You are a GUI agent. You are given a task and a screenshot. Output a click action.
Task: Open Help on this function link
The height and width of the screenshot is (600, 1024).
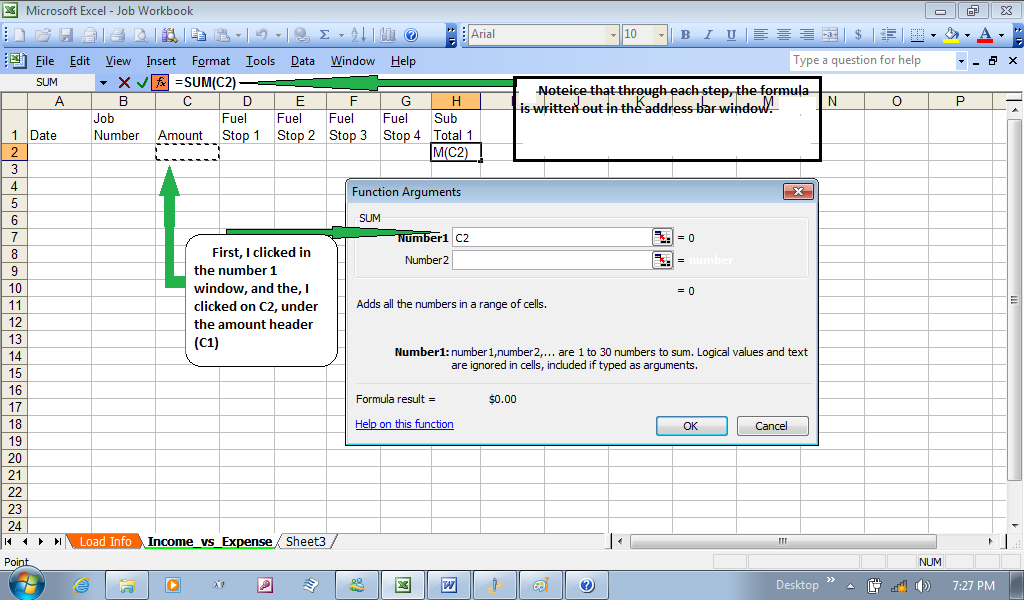404,424
